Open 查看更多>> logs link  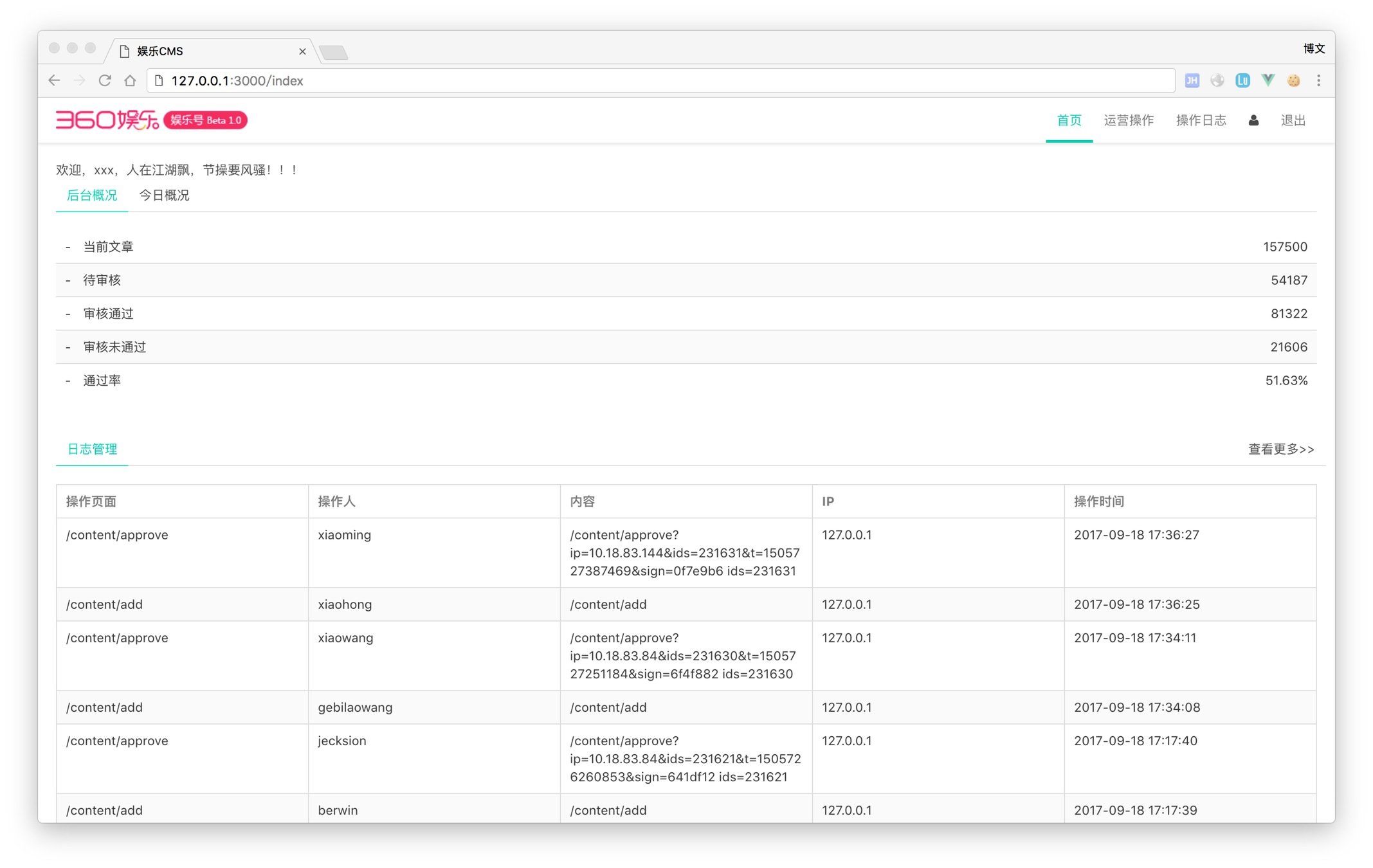(1280, 449)
